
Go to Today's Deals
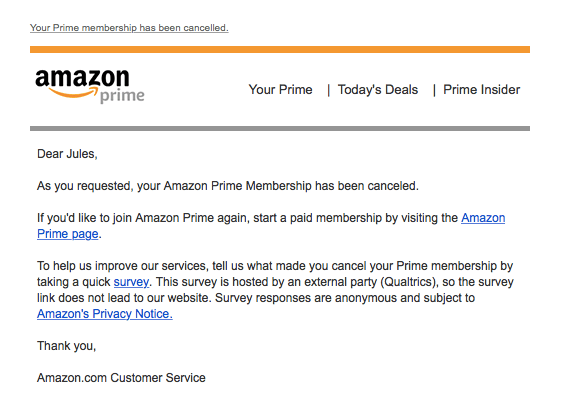378,89
